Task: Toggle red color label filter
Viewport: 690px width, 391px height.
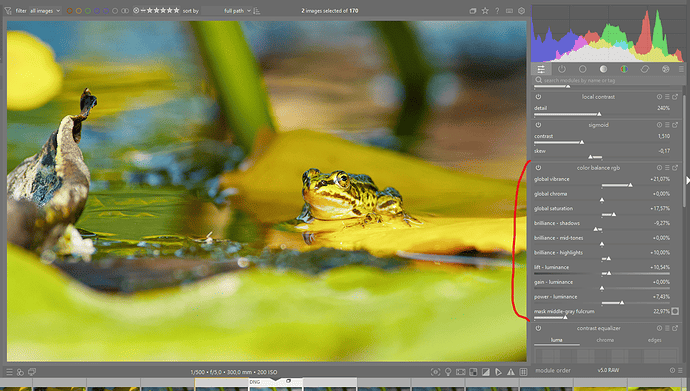Action: coord(70,11)
